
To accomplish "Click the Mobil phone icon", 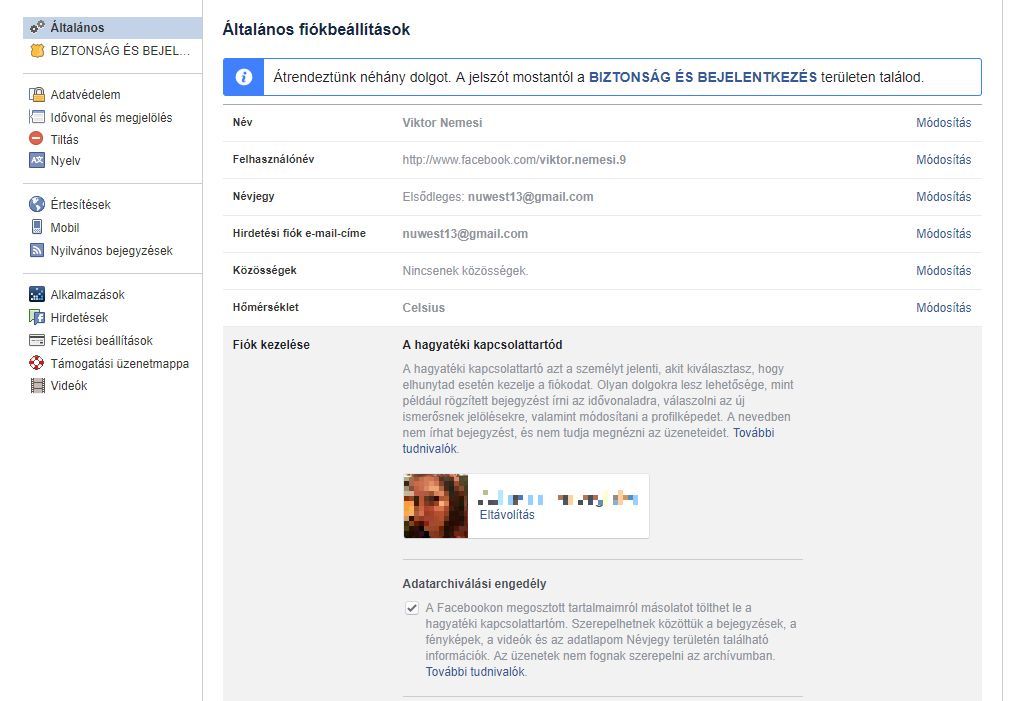I will point(37,227).
